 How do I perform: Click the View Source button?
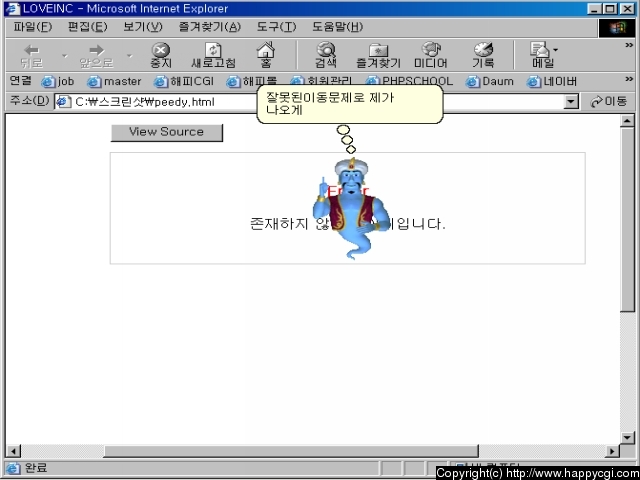[167, 133]
